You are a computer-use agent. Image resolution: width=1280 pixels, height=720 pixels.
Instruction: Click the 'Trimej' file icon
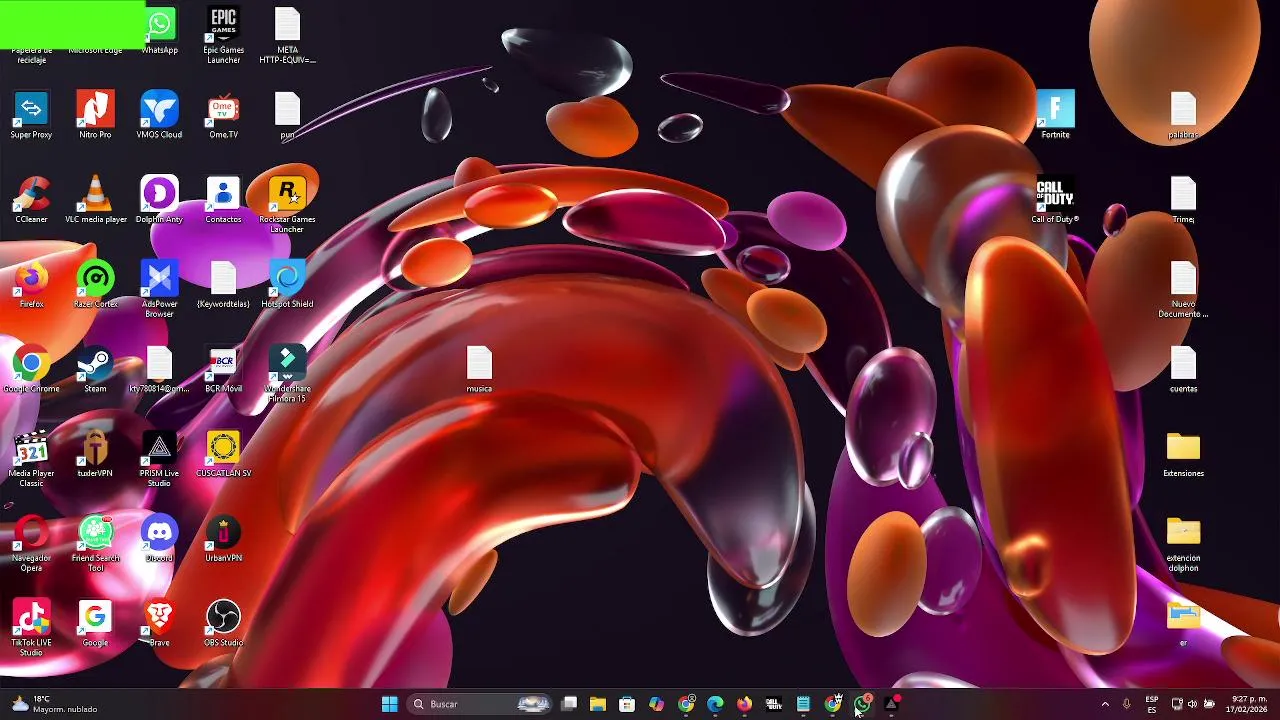pyautogui.click(x=1183, y=200)
